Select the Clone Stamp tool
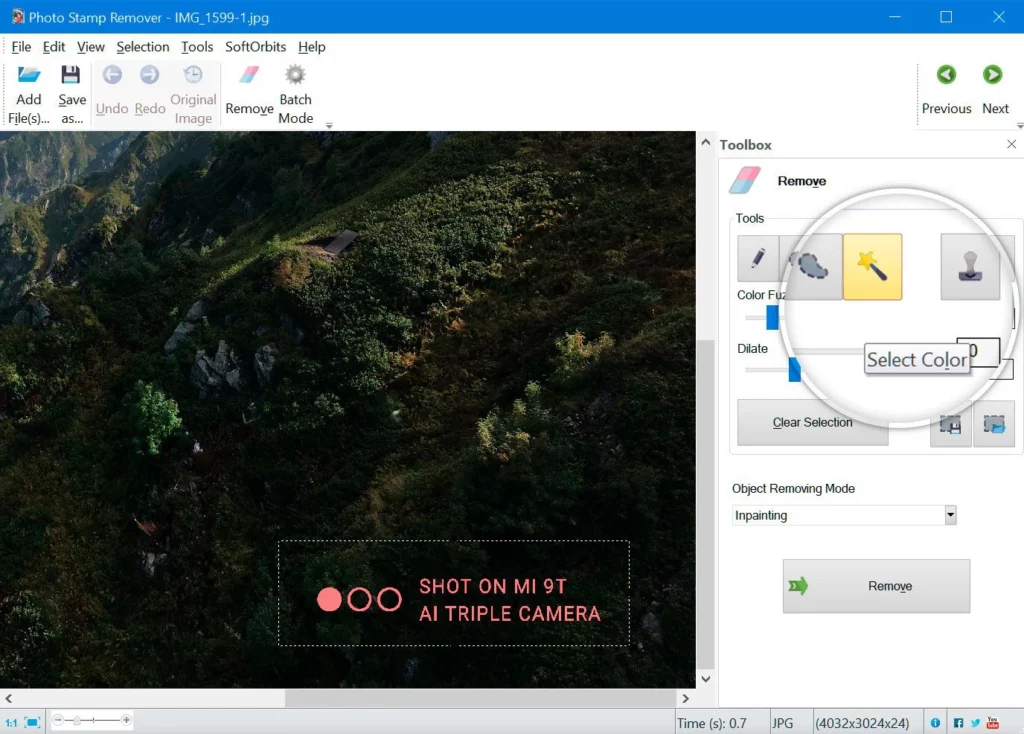The width and height of the screenshot is (1024, 734). click(x=970, y=266)
